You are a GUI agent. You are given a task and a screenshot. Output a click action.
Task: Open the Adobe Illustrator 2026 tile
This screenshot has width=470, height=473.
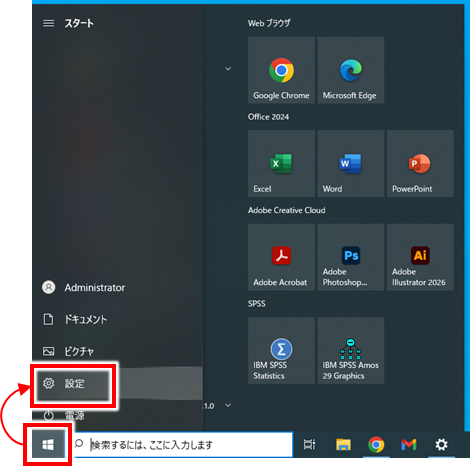point(420,257)
